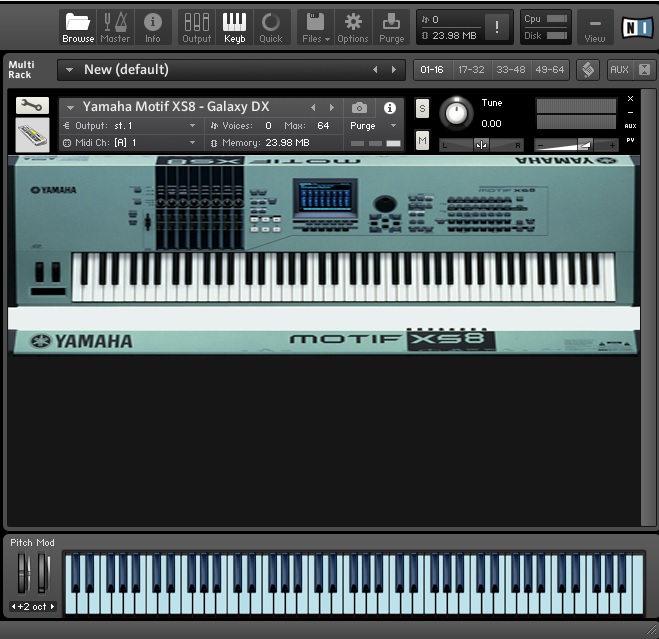This screenshot has width=659, height=639.
Task: Minimize all instrument headers in rack
Action: click(x=644, y=69)
